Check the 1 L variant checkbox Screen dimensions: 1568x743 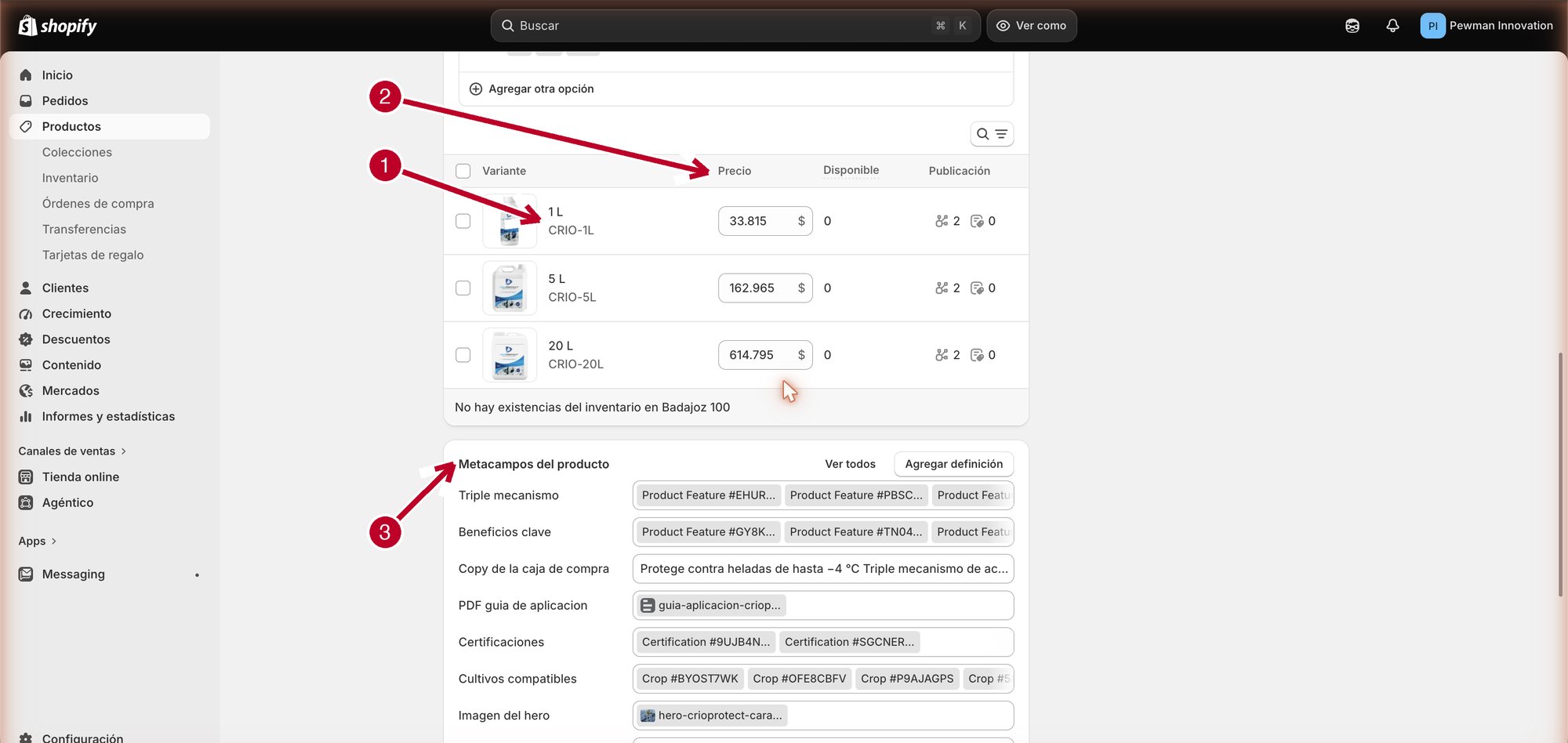(463, 221)
